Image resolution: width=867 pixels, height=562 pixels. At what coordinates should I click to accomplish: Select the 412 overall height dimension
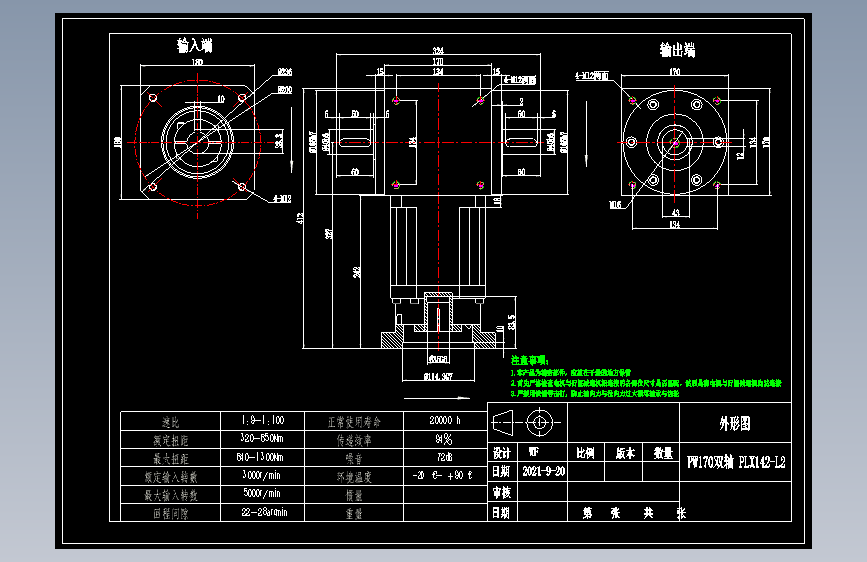[x=300, y=218]
